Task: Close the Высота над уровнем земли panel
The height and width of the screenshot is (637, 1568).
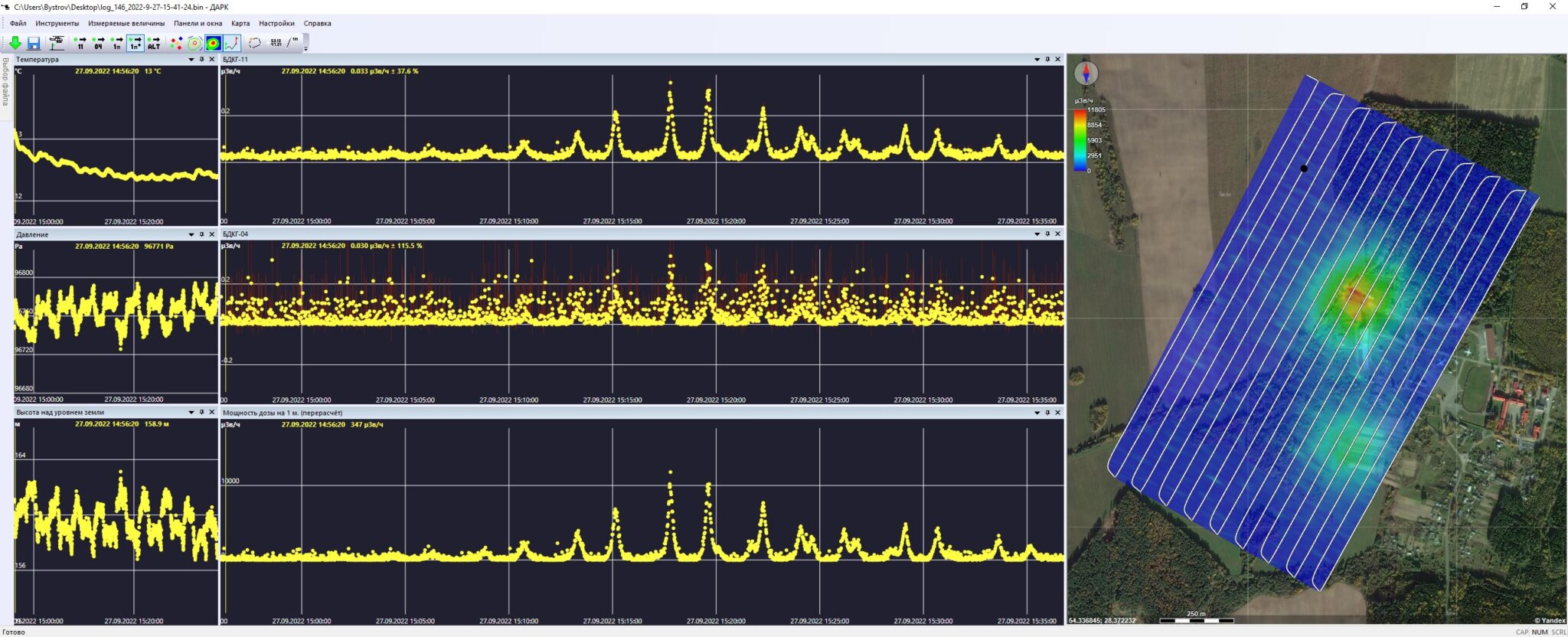Action: (x=212, y=412)
